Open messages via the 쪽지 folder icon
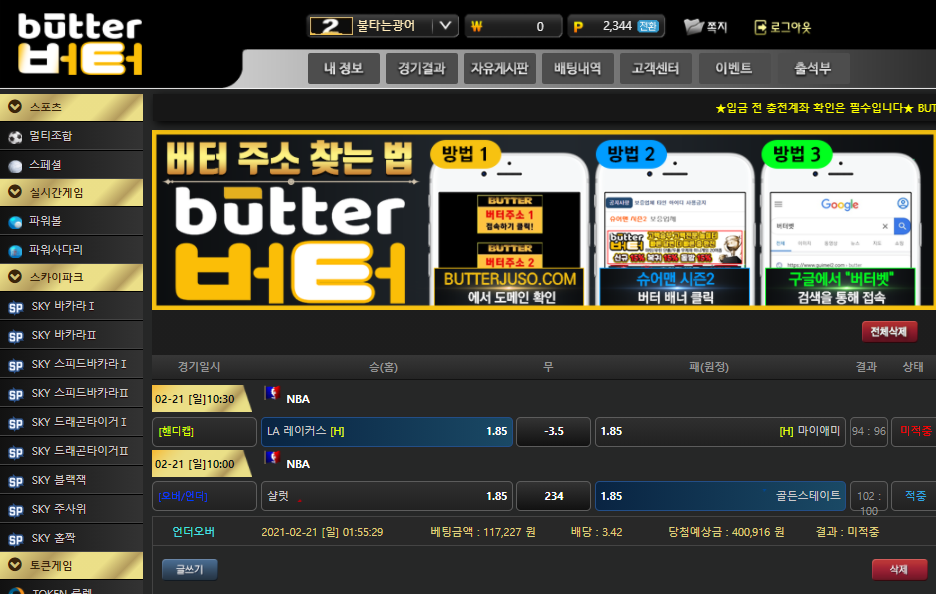The width and height of the screenshot is (936, 594). (694, 27)
